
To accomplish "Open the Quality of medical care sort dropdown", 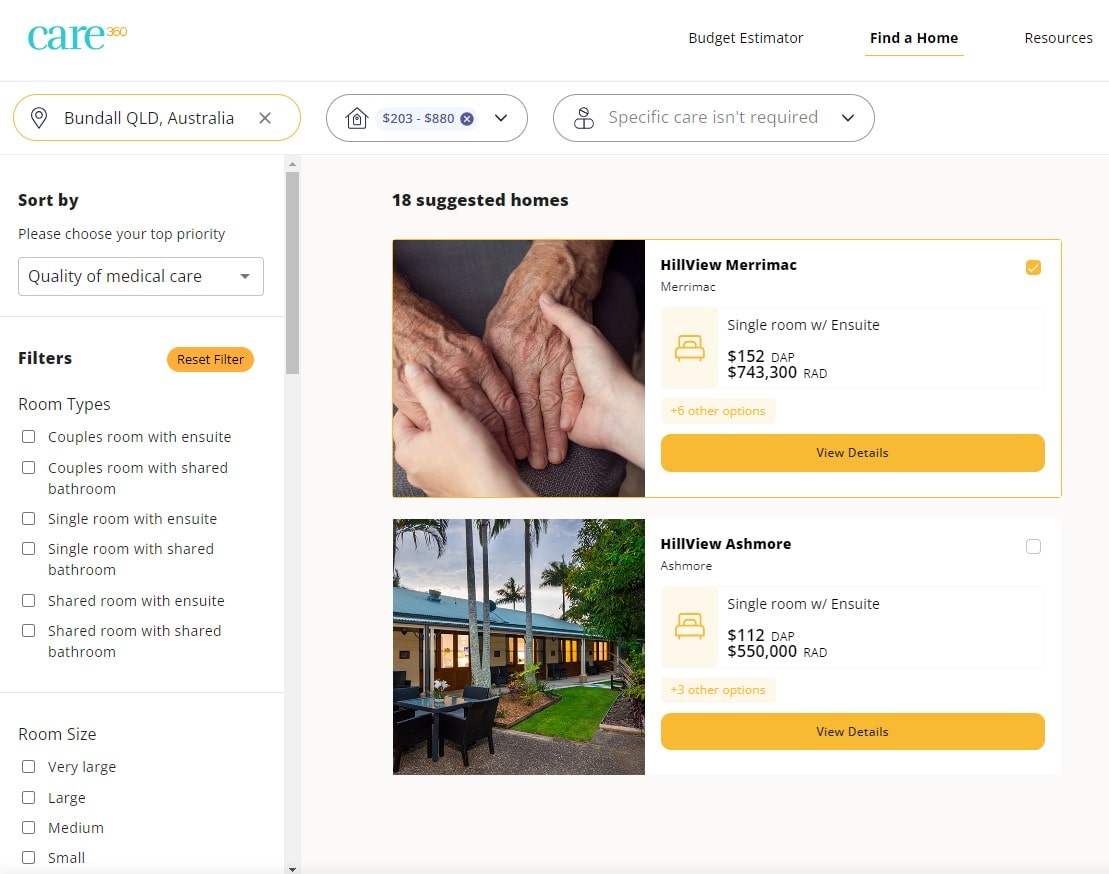I will click(x=140, y=276).
